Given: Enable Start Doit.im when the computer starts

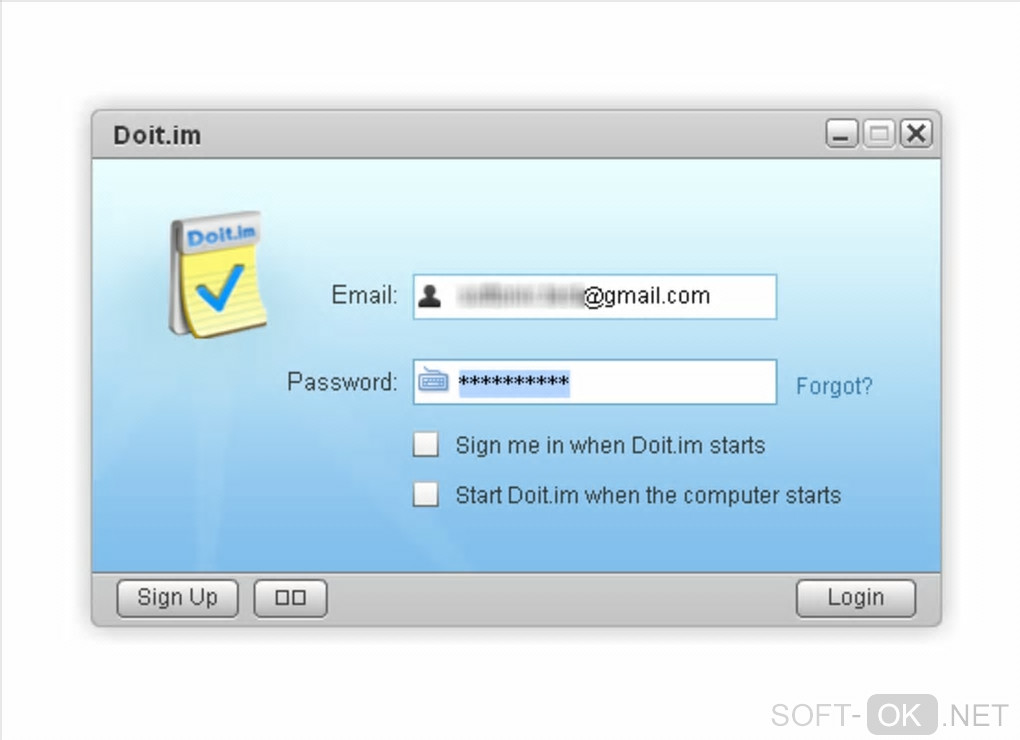Looking at the screenshot, I should [425, 494].
